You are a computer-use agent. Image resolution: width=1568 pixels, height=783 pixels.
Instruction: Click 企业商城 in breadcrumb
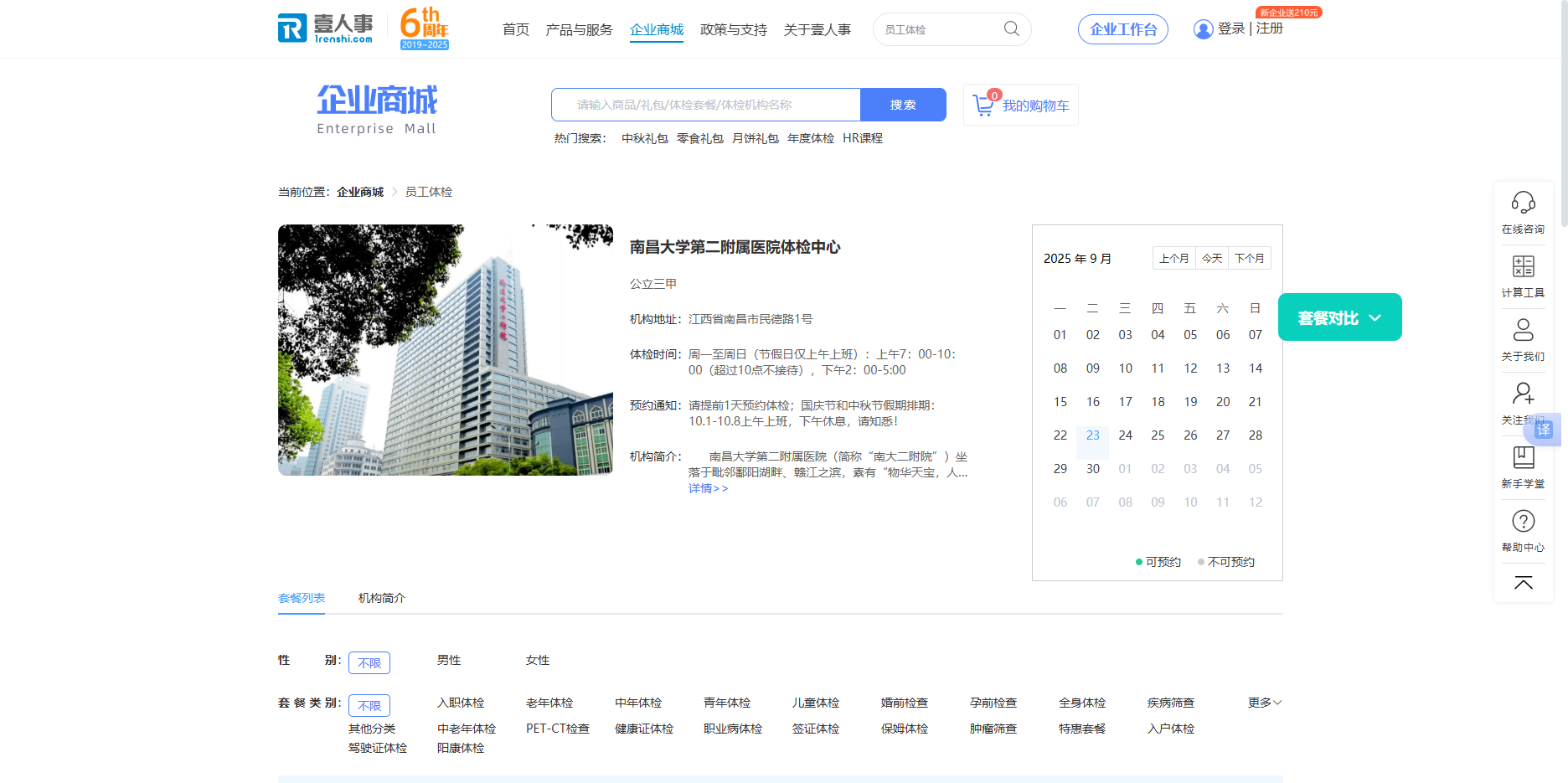[360, 192]
